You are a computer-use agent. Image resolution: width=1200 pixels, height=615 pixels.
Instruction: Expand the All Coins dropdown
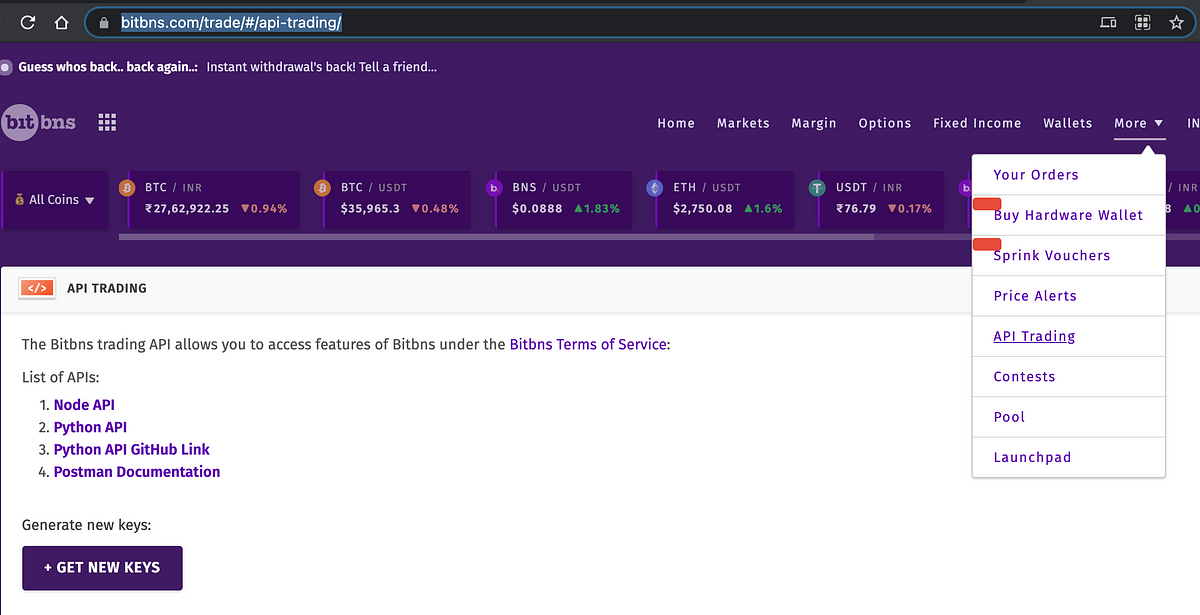pyautogui.click(x=55, y=200)
